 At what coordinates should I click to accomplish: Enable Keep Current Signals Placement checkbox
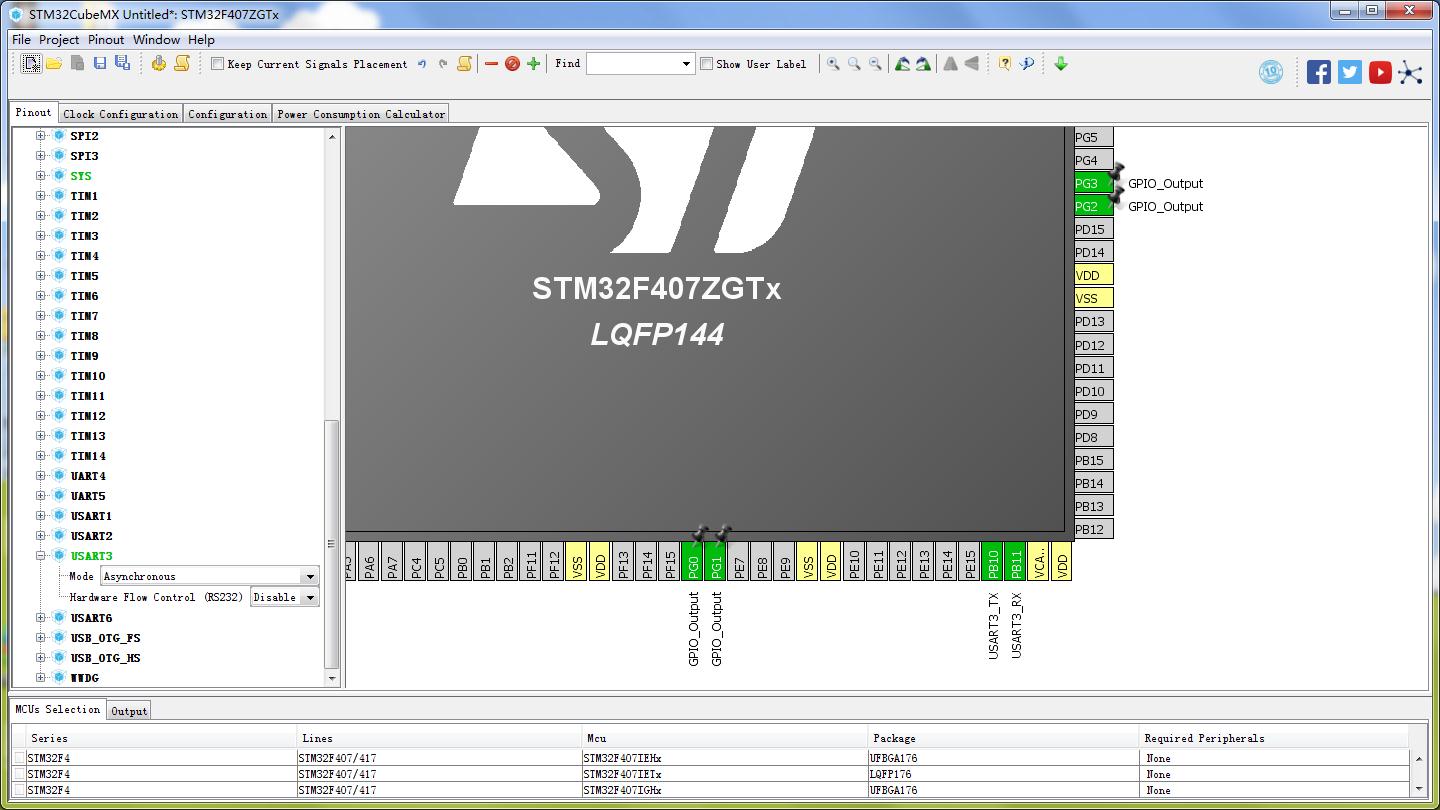point(217,64)
